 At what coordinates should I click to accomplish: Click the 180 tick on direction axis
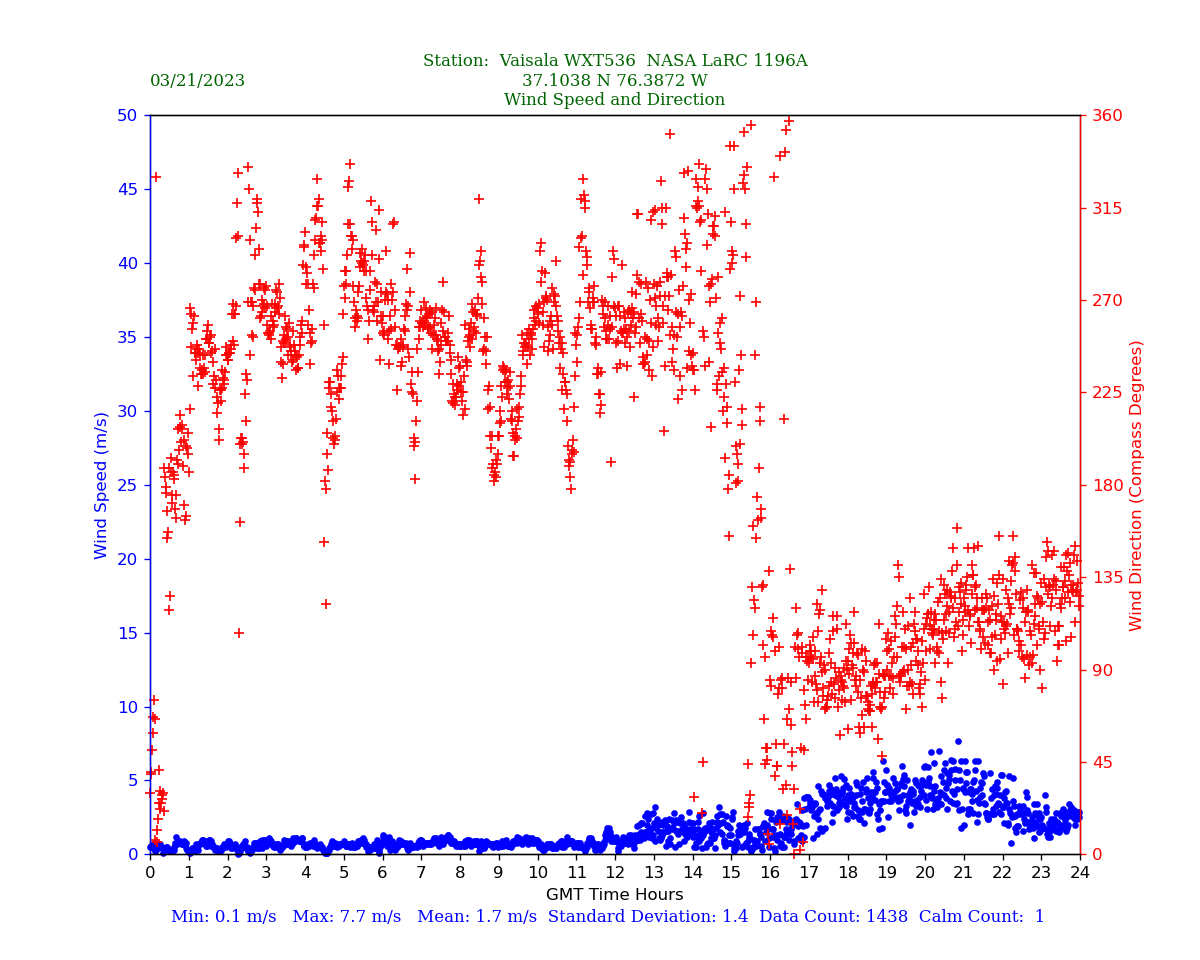[1102, 485]
